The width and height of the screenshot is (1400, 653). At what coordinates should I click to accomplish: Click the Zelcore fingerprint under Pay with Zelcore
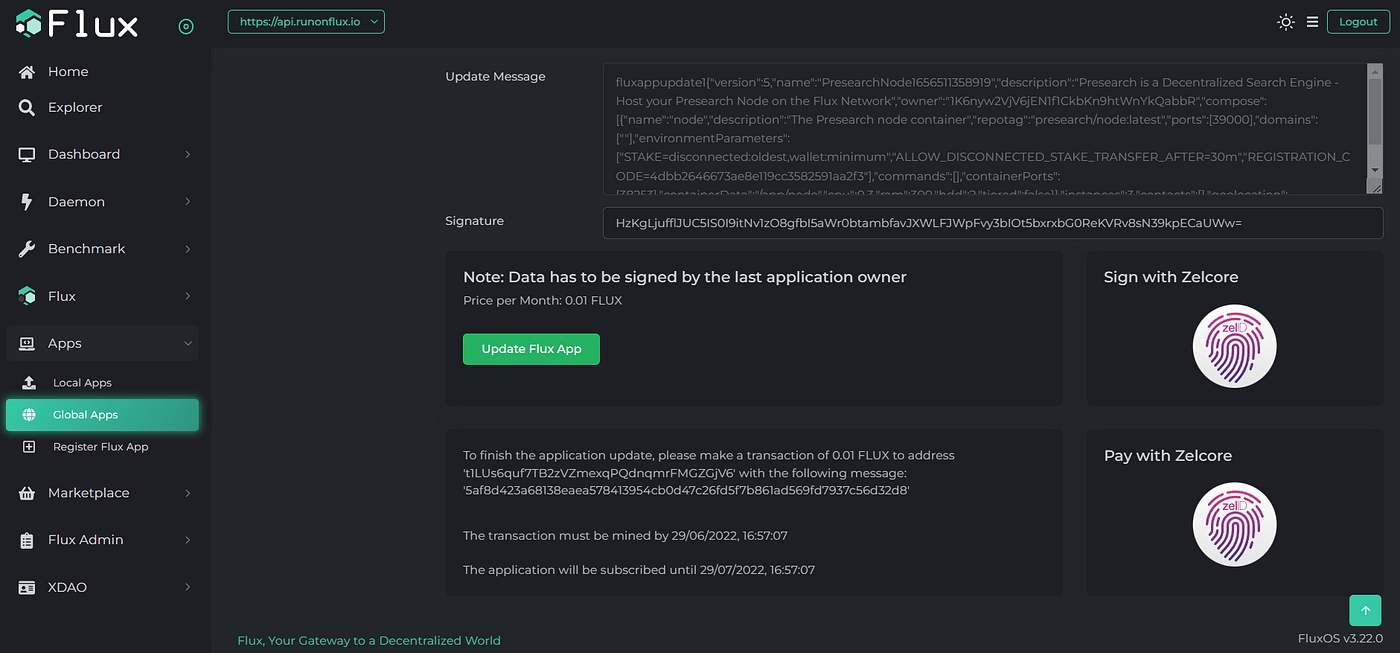coord(1234,525)
